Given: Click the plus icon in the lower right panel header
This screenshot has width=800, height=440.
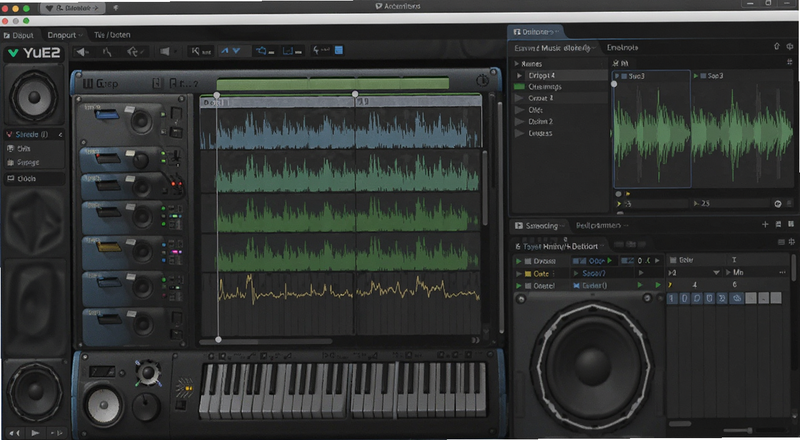Looking at the screenshot, I should pos(765,225).
